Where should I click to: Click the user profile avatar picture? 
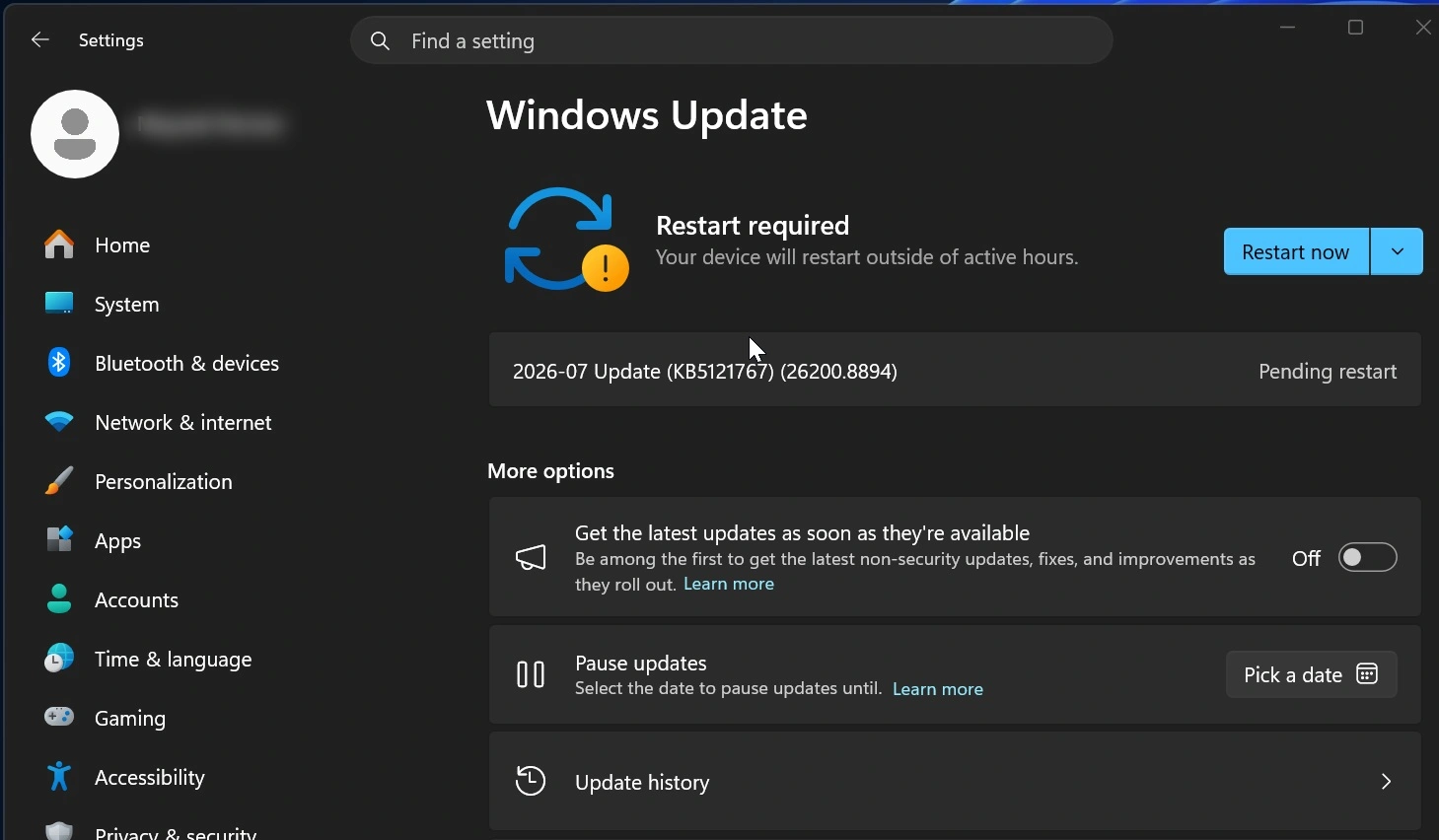click(x=75, y=134)
